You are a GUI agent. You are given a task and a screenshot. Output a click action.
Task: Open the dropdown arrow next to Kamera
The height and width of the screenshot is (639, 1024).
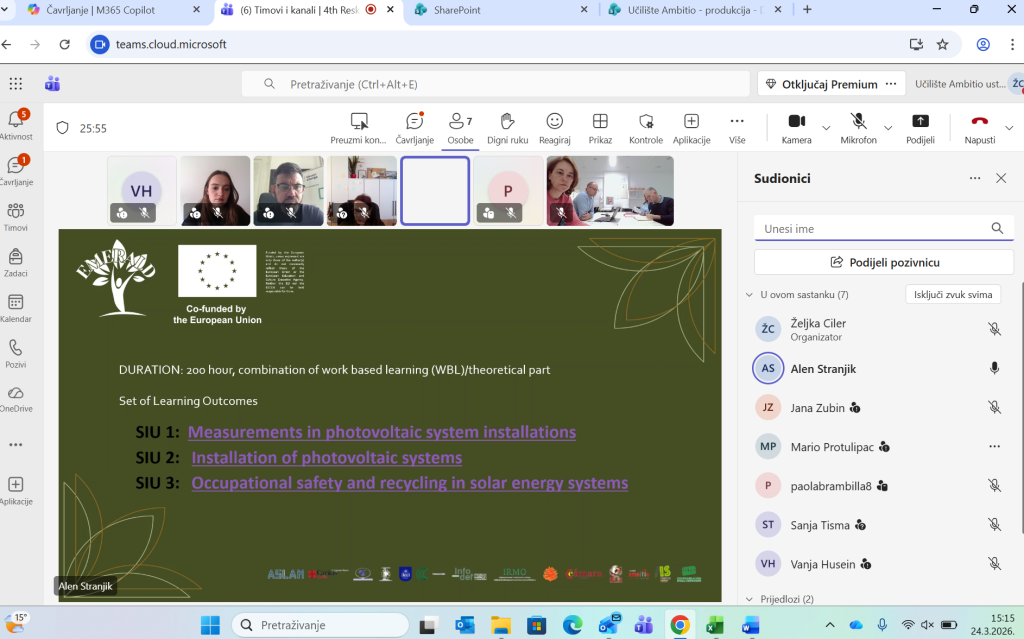(x=826, y=128)
